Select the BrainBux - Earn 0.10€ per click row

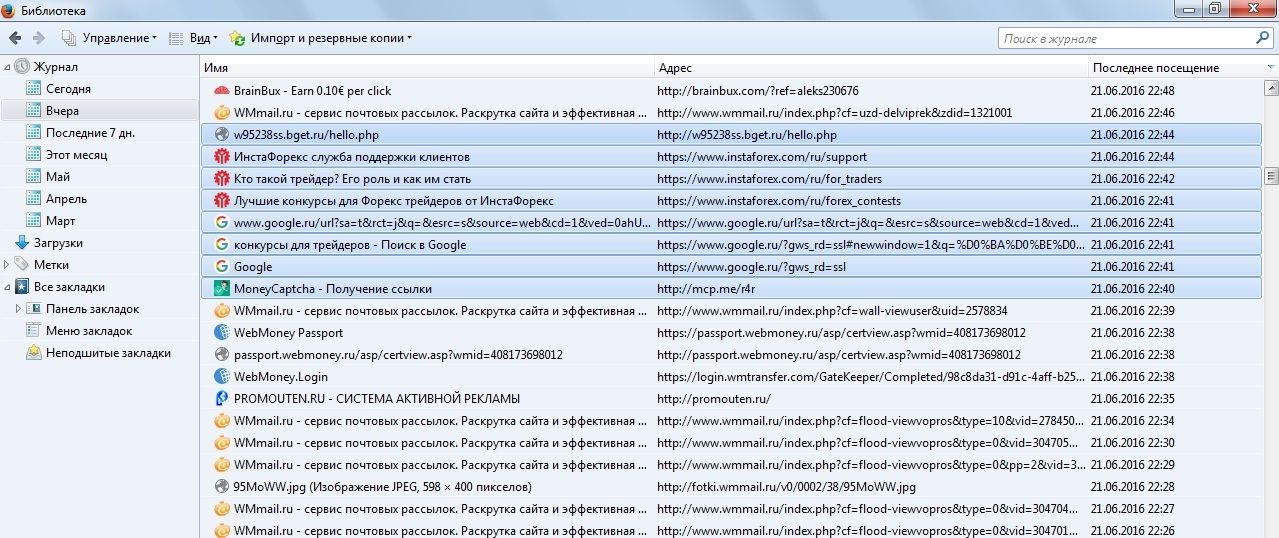(x=731, y=91)
